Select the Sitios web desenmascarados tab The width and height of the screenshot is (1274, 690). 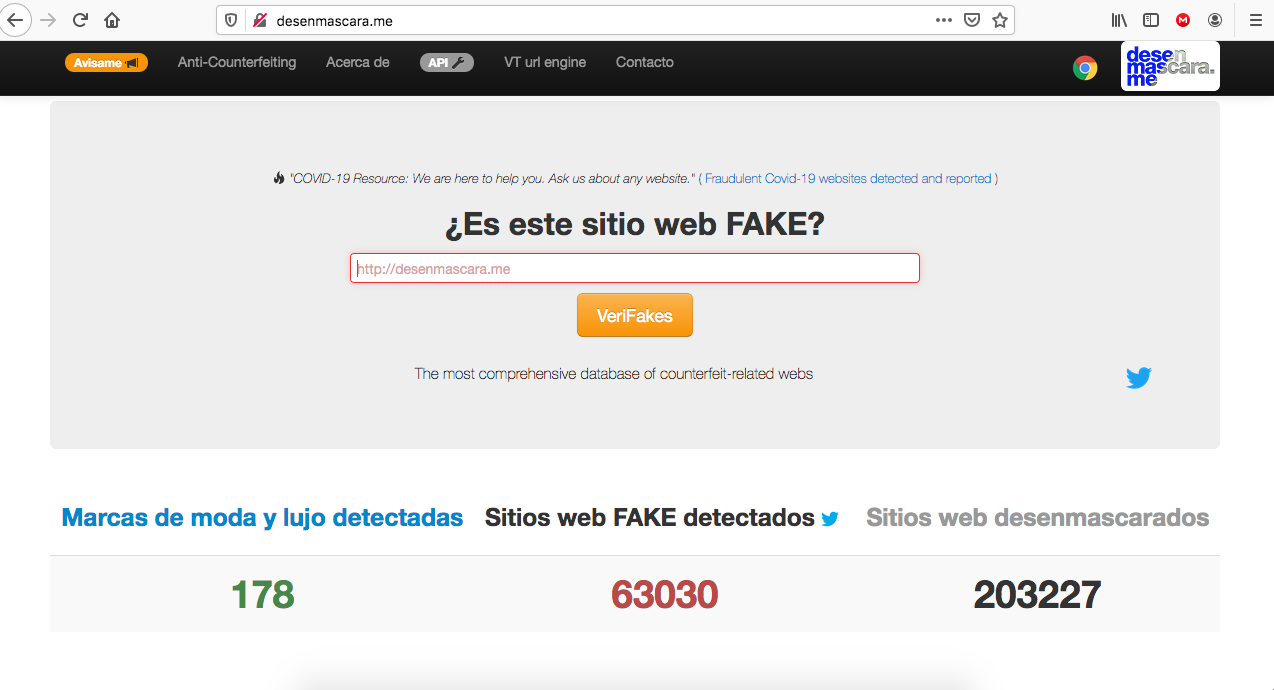click(1037, 518)
